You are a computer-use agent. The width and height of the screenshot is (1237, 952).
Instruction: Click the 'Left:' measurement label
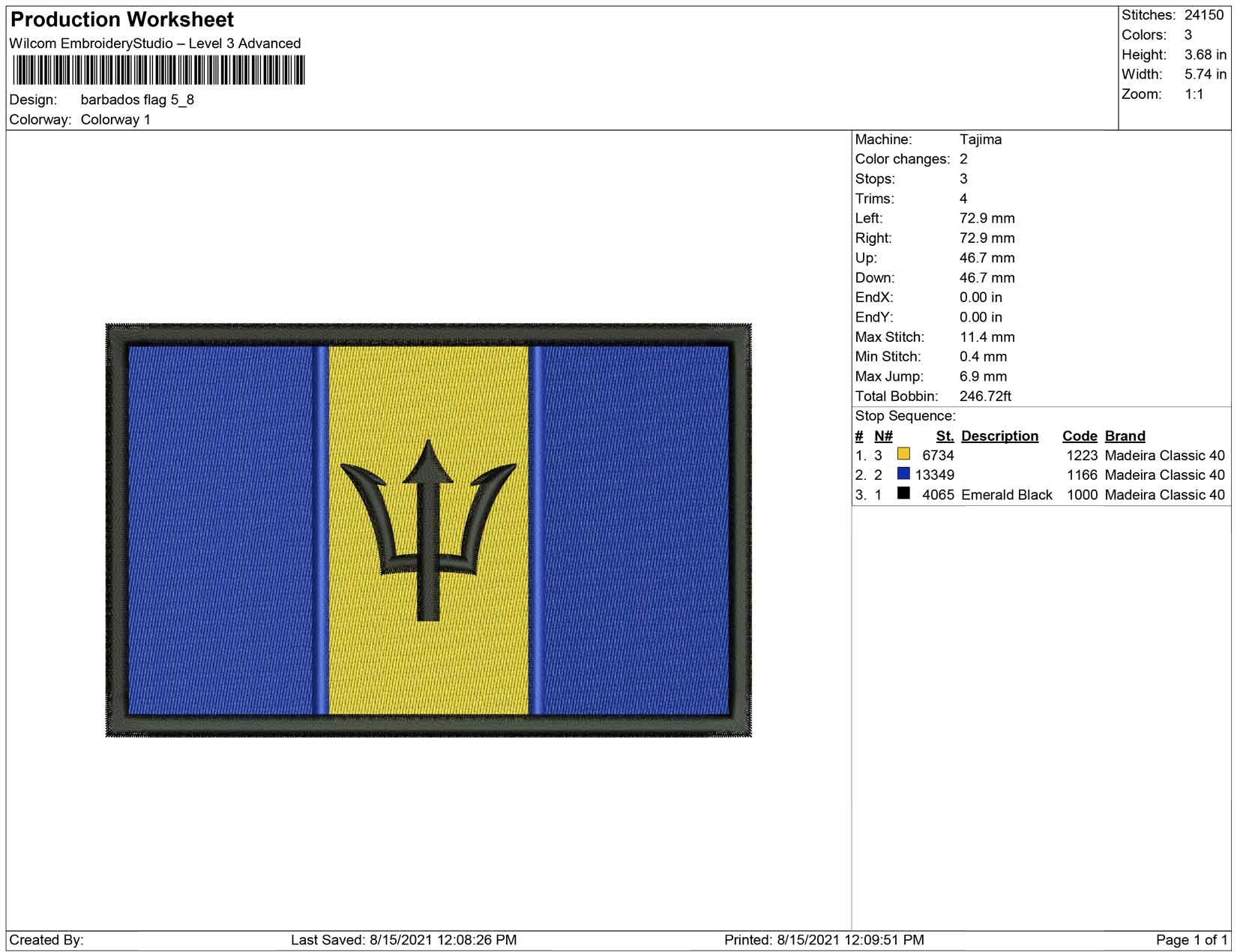tap(869, 218)
